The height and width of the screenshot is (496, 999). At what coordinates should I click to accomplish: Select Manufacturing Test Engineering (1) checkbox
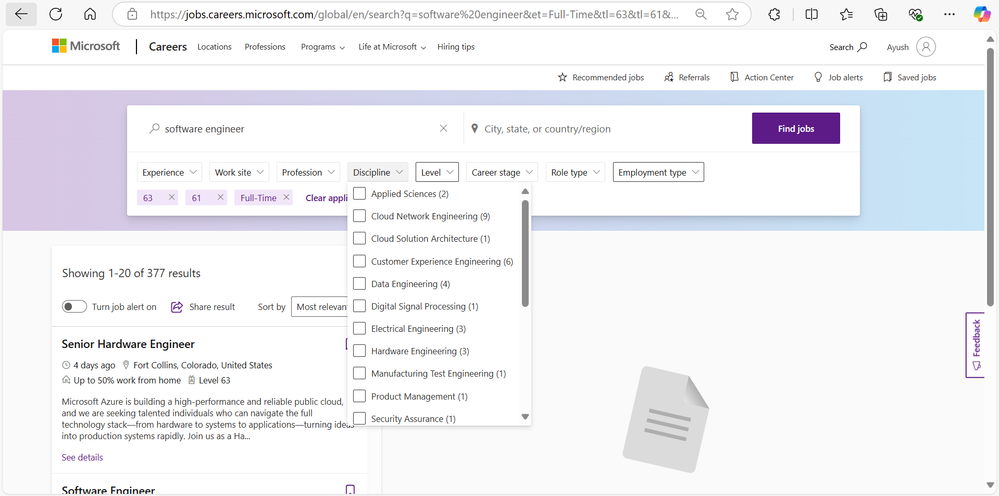[359, 373]
